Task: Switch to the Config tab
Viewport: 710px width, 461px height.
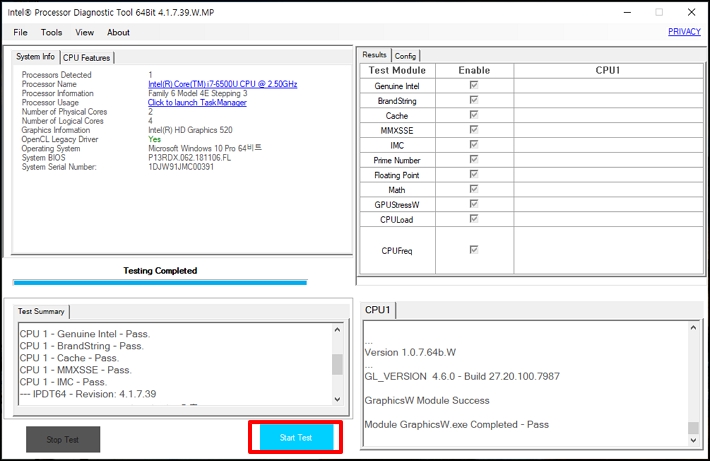Action: [x=405, y=56]
